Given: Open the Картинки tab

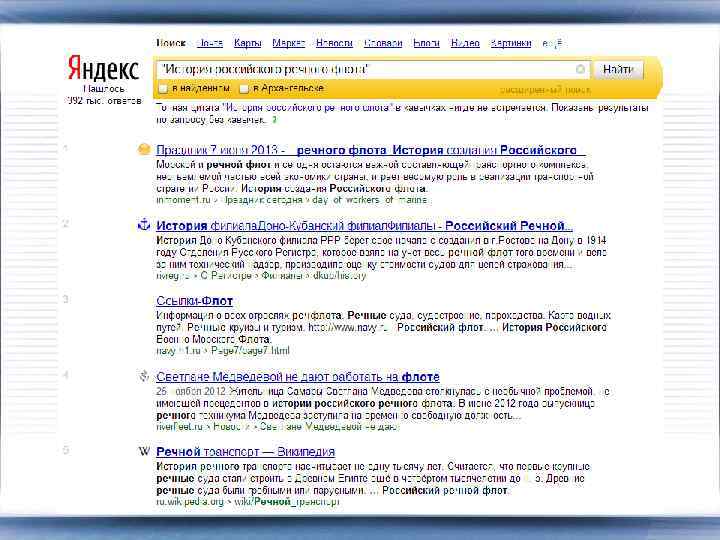Looking at the screenshot, I should (511, 43).
